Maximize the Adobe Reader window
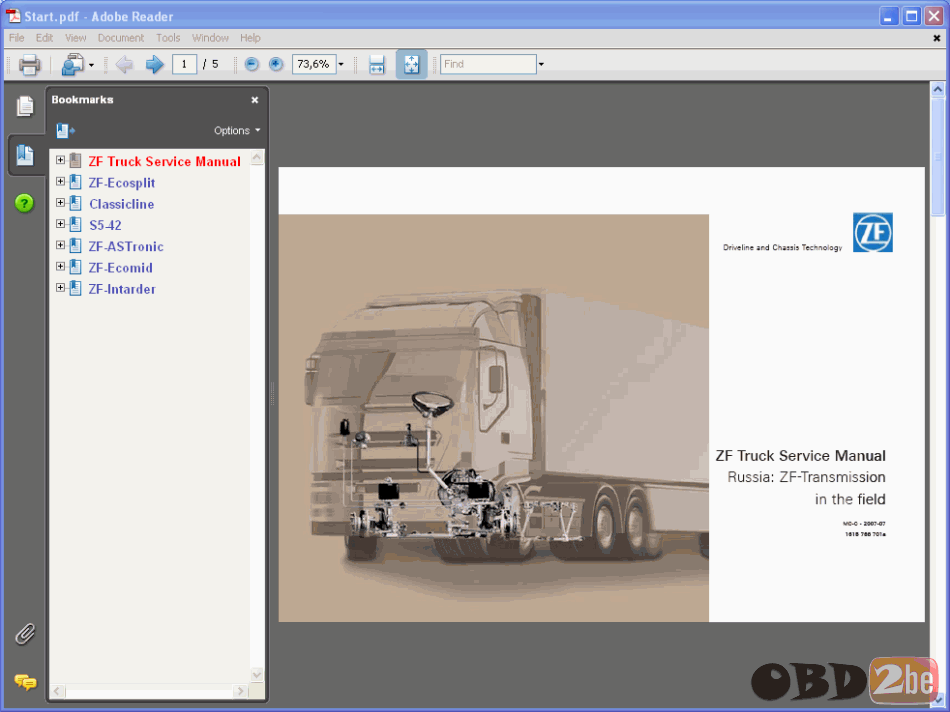950x712 pixels. [x=911, y=16]
